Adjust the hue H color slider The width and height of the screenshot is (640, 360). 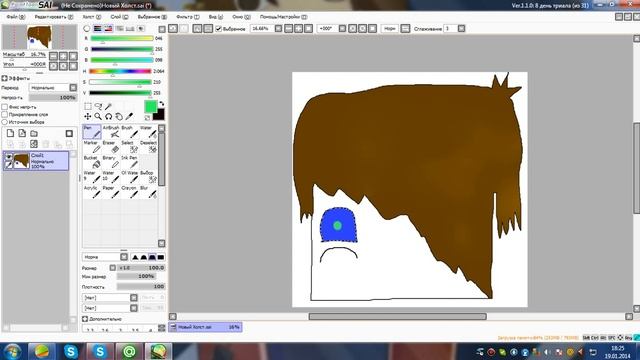pyautogui.click(x=120, y=71)
